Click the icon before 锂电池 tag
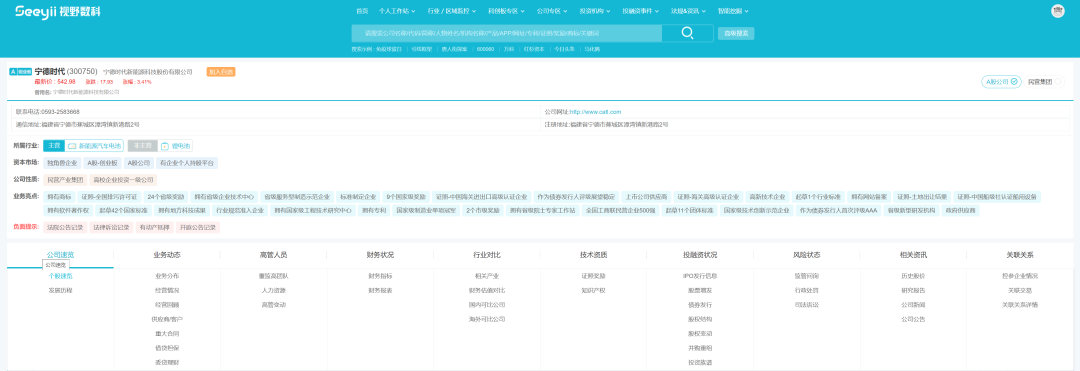The height and width of the screenshot is (371, 1080). click(165, 146)
